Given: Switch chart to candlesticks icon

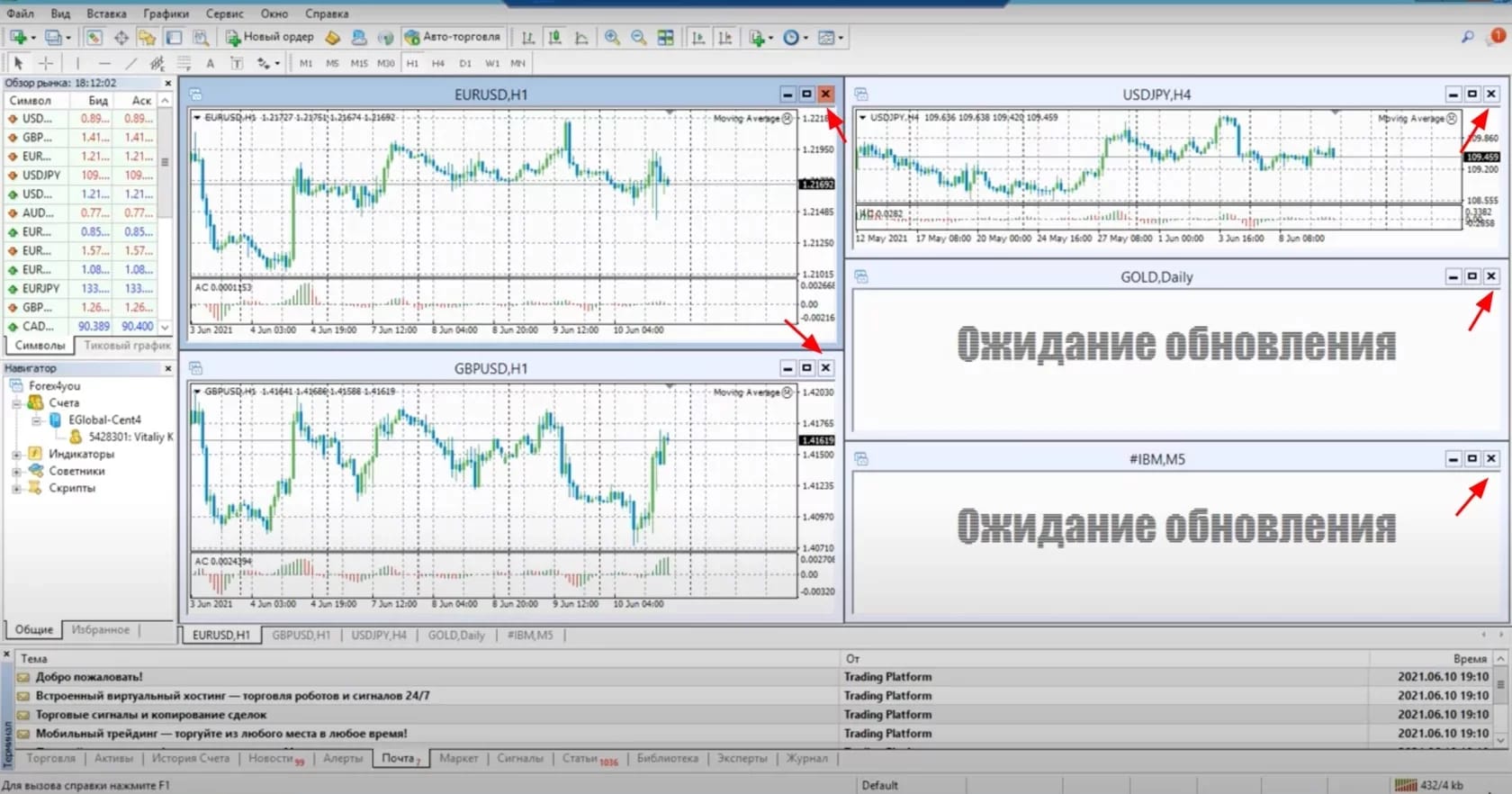Looking at the screenshot, I should point(555,37).
